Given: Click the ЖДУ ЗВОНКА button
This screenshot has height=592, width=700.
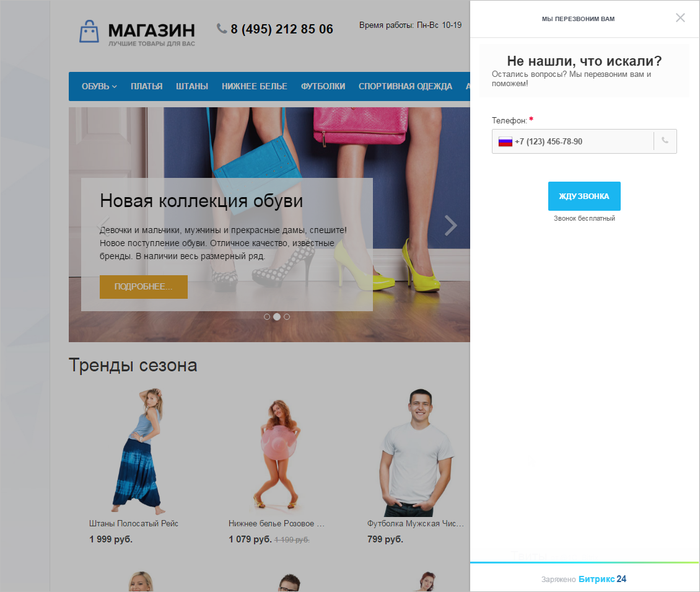Looking at the screenshot, I should tap(584, 196).
